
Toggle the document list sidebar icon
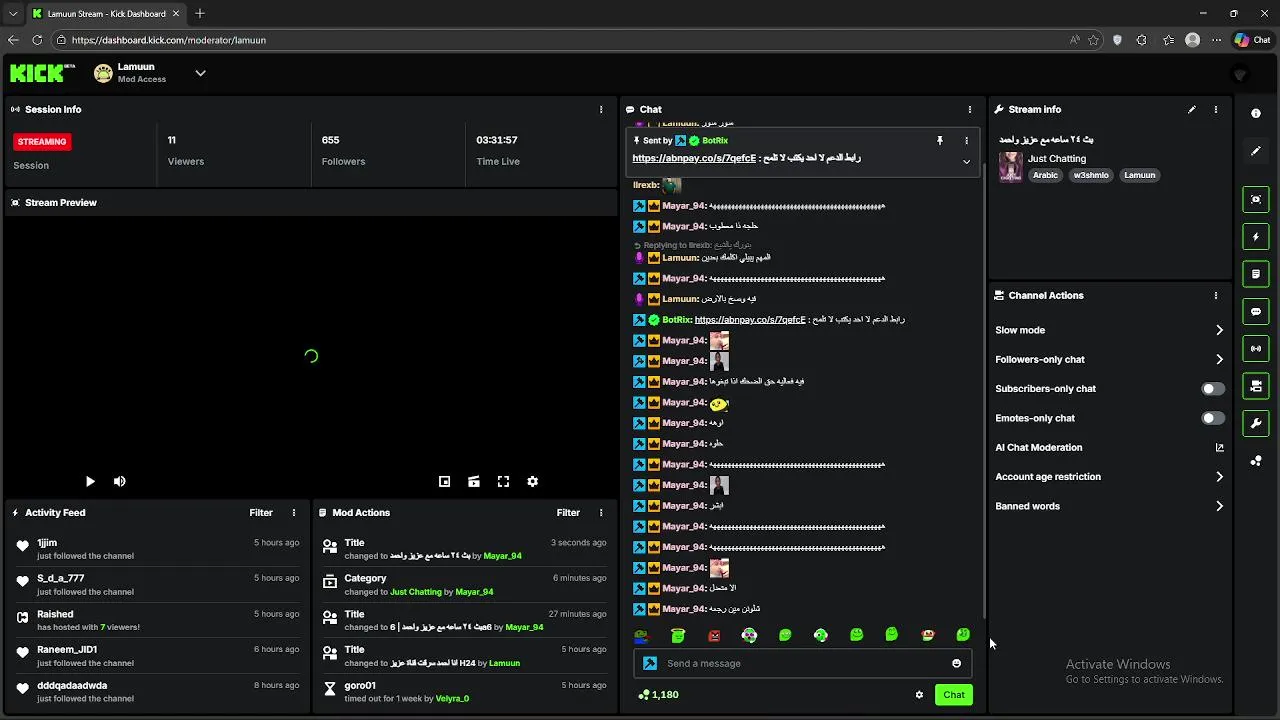pyautogui.click(x=1256, y=274)
